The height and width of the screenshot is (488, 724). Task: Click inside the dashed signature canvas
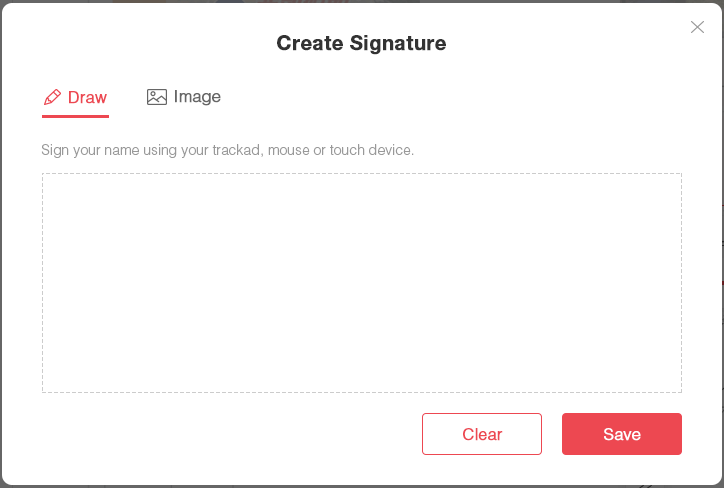coord(361,283)
